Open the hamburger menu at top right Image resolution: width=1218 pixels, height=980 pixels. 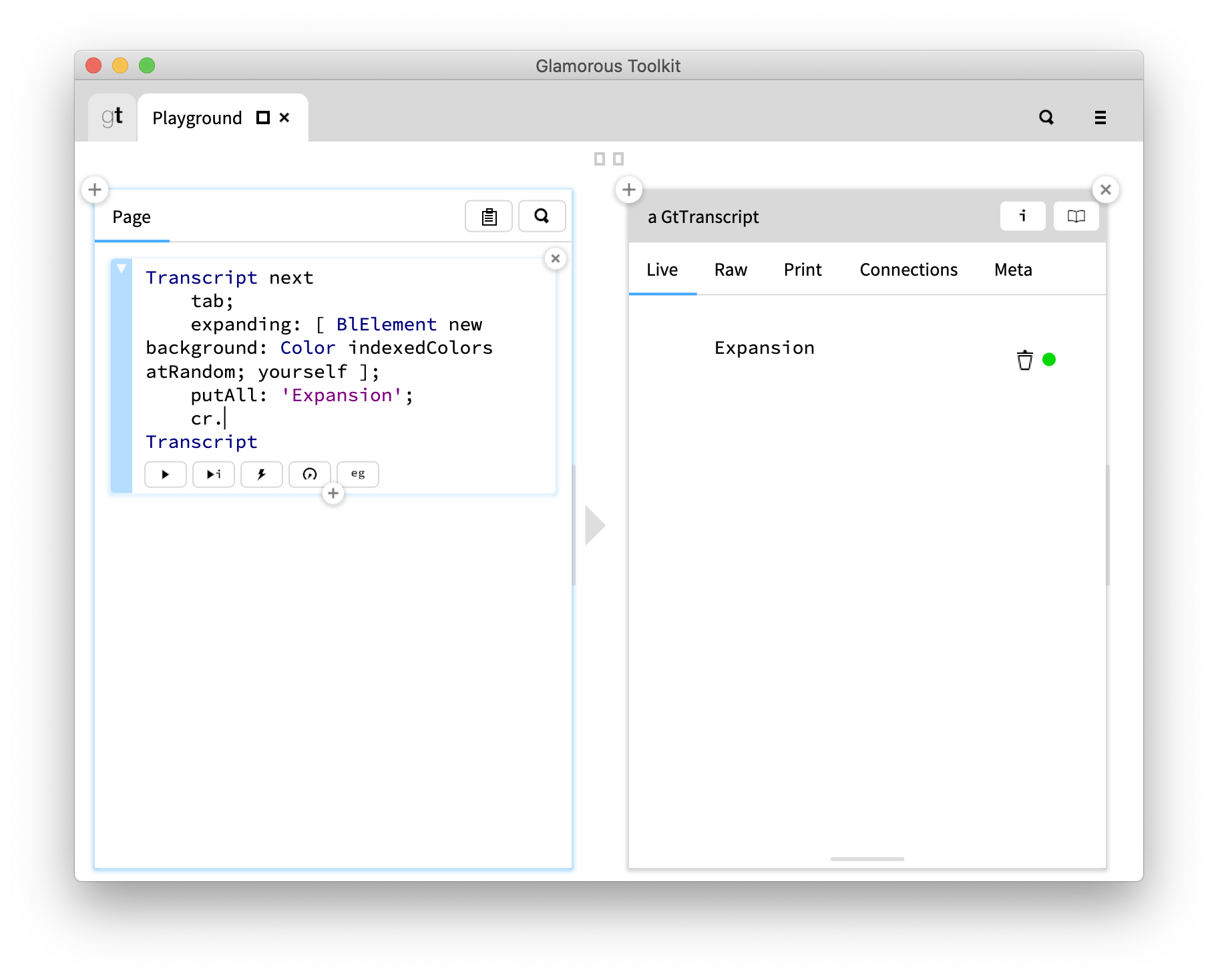point(1099,117)
